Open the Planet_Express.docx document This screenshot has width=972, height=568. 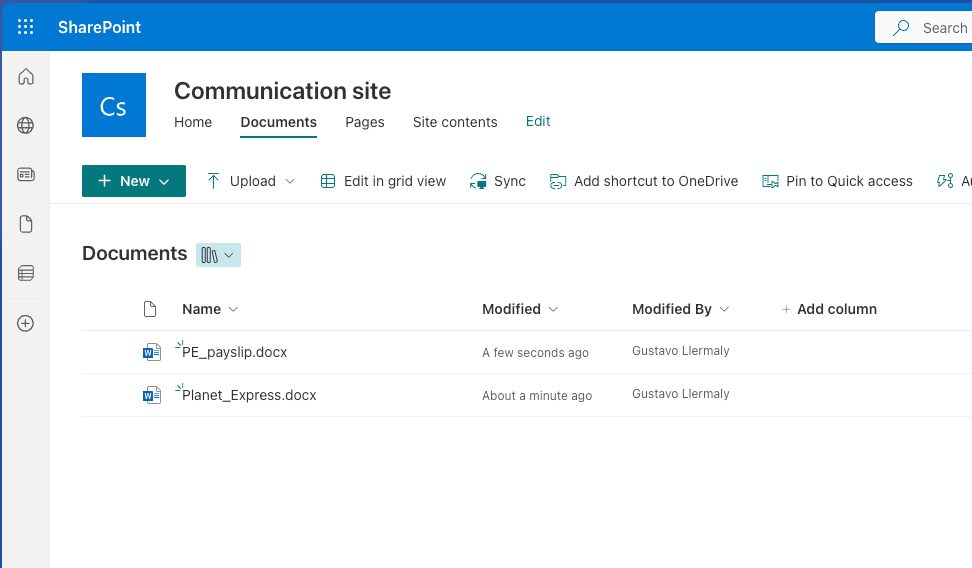coord(249,395)
